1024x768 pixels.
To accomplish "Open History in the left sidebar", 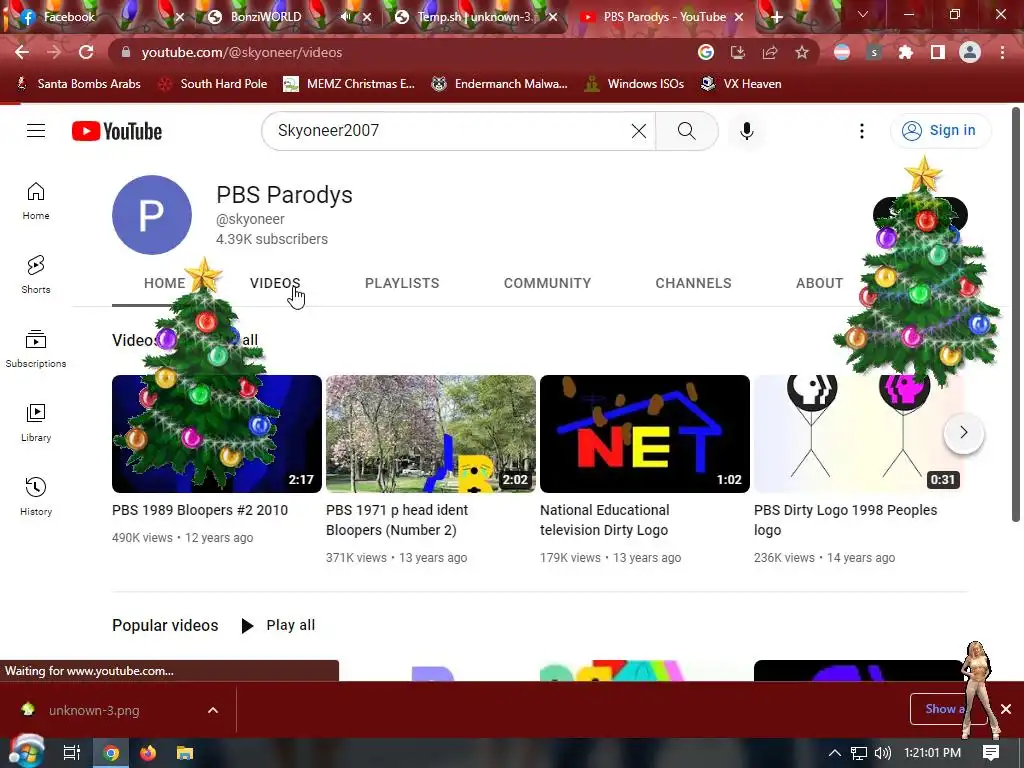I will [x=36, y=497].
